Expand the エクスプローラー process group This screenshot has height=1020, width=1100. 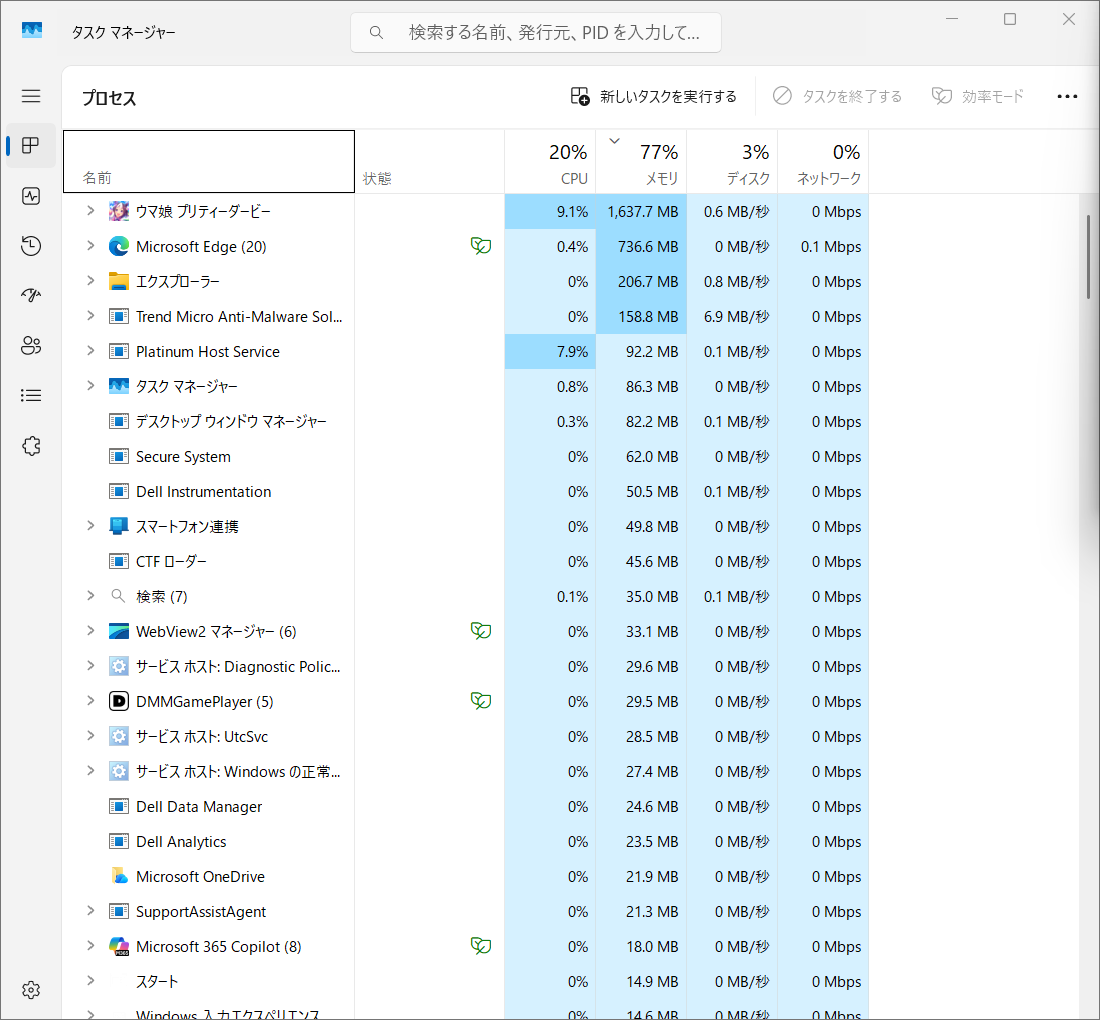point(90,281)
